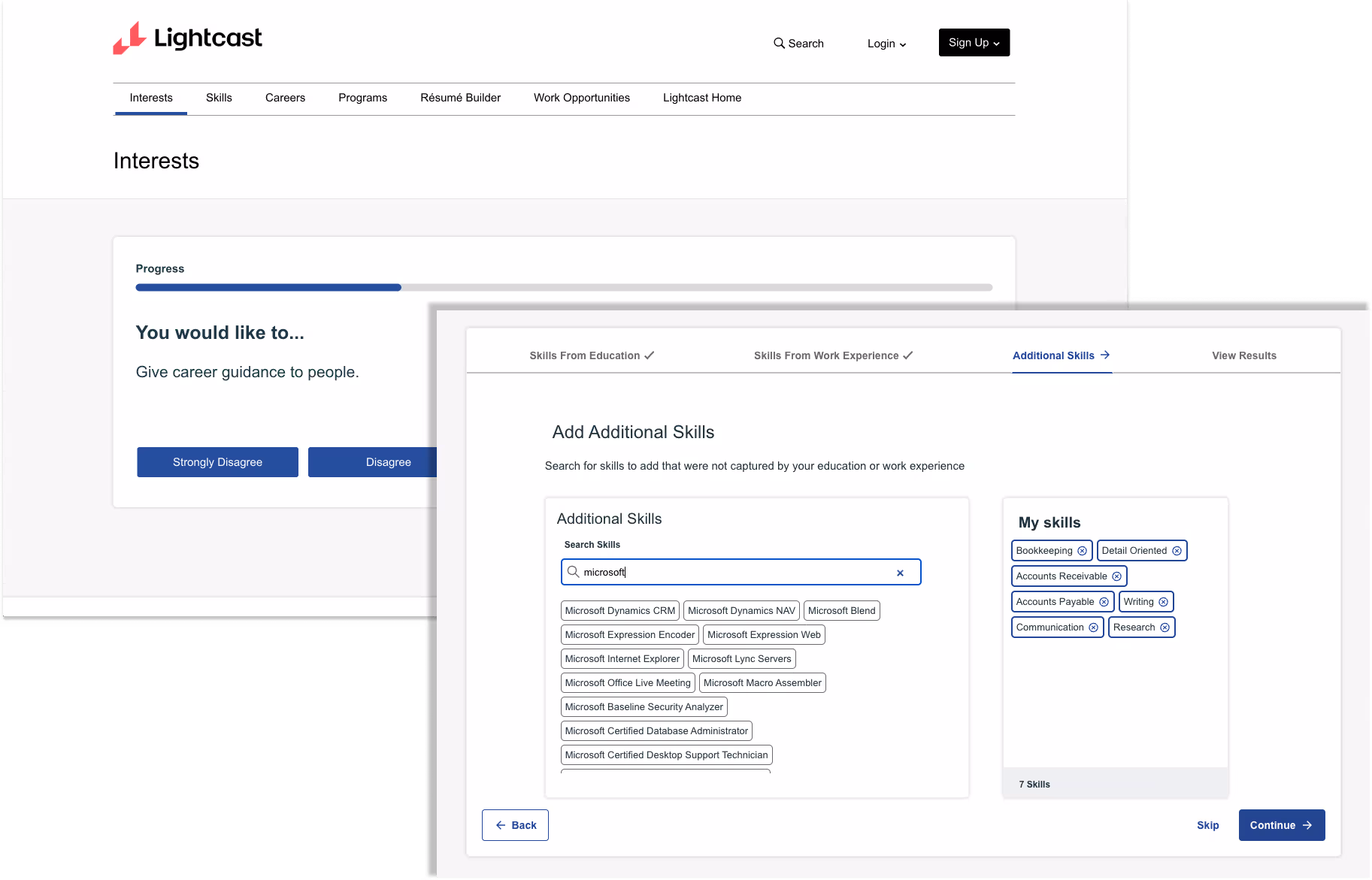The image size is (1372, 880).
Task: Add Microsoft Baseline Security Analyzer skill
Action: tap(644, 707)
